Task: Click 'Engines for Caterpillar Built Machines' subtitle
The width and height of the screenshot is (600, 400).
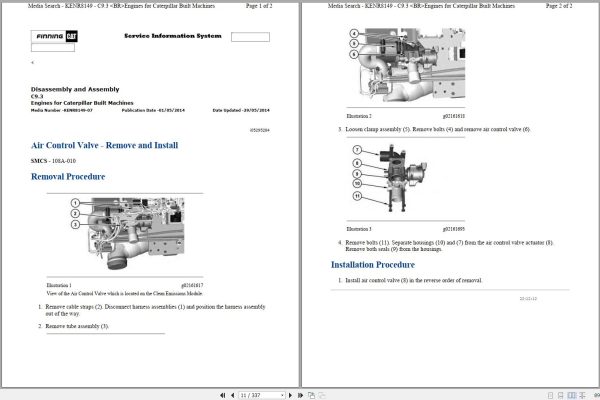Action: click(x=82, y=103)
